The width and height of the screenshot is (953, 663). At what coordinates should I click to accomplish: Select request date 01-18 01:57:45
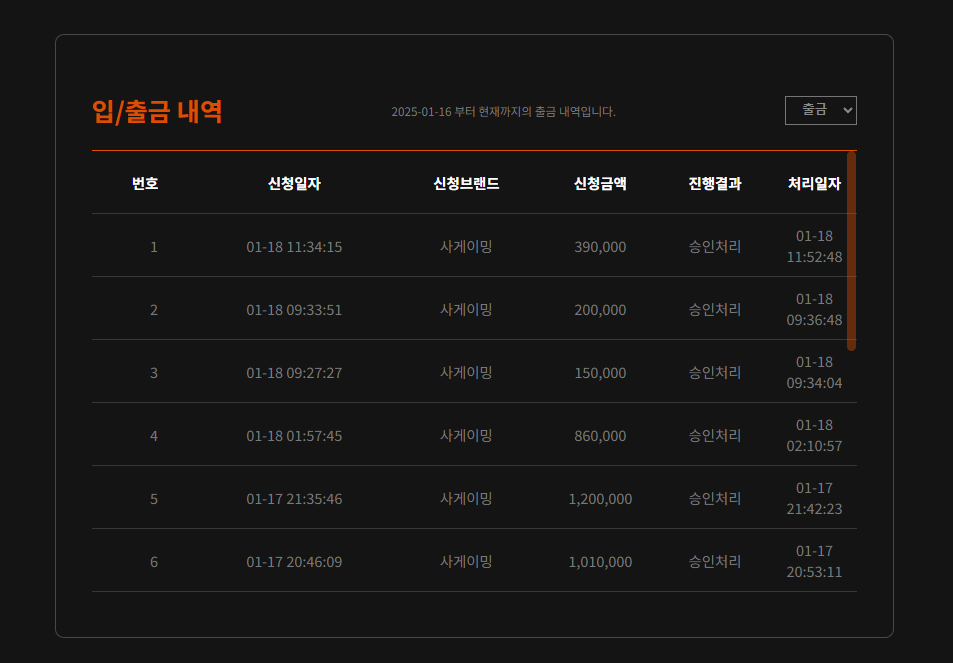click(x=294, y=436)
